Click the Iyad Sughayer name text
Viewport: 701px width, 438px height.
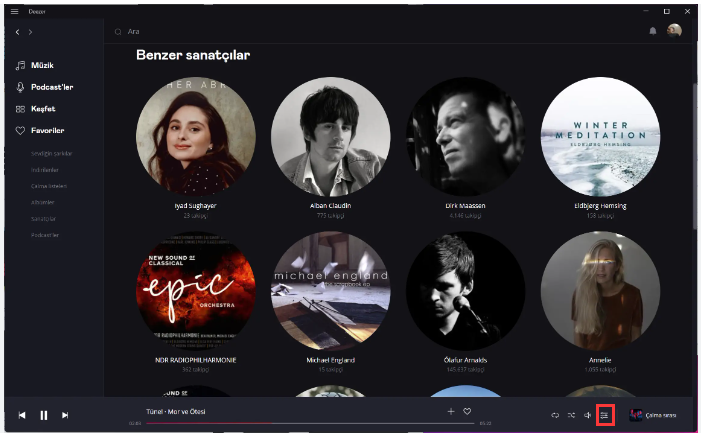pyautogui.click(x=195, y=206)
